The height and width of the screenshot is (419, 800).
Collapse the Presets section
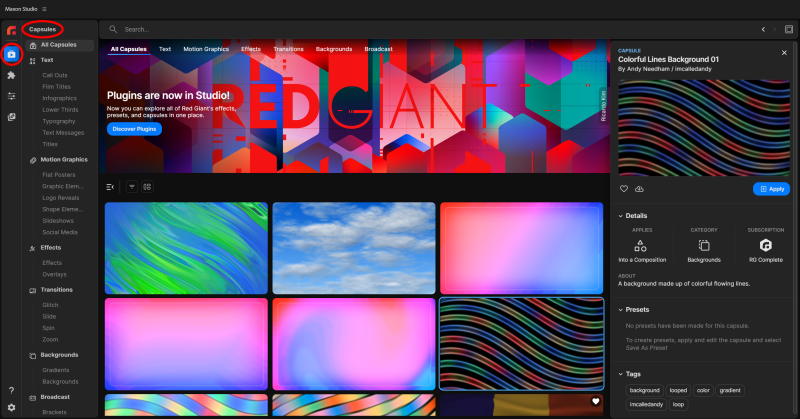620,310
